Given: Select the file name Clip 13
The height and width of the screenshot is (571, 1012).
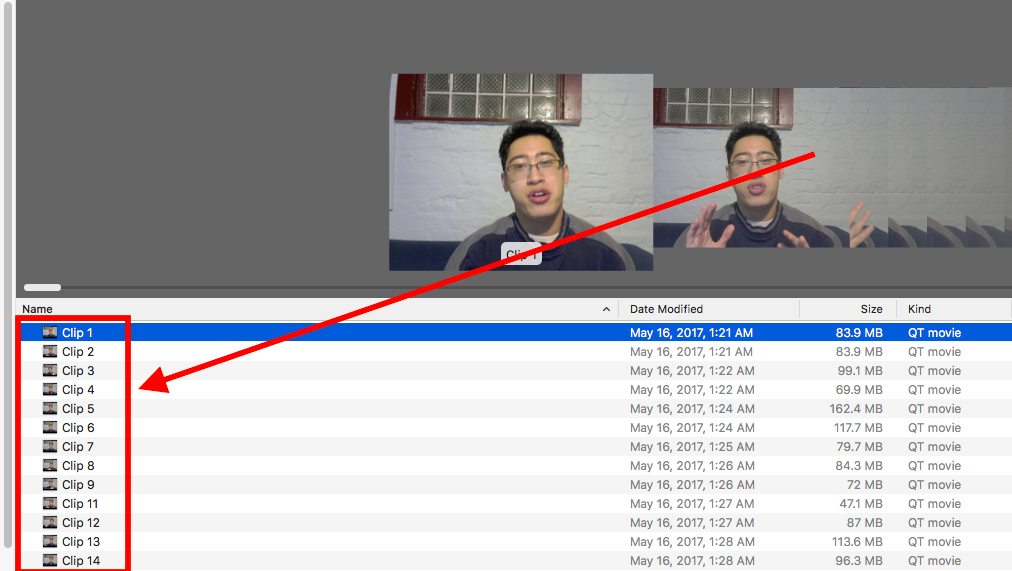Looking at the screenshot, I should point(81,541).
